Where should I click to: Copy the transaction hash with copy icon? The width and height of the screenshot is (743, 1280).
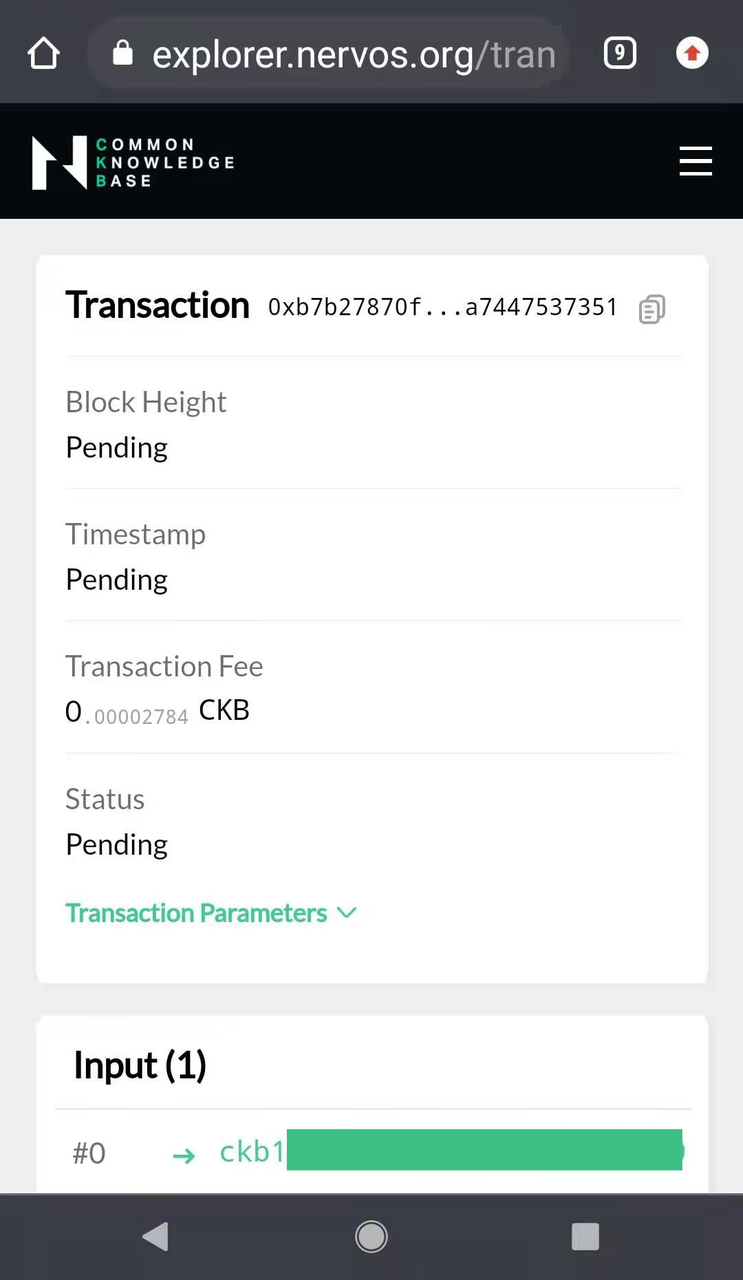pos(652,309)
